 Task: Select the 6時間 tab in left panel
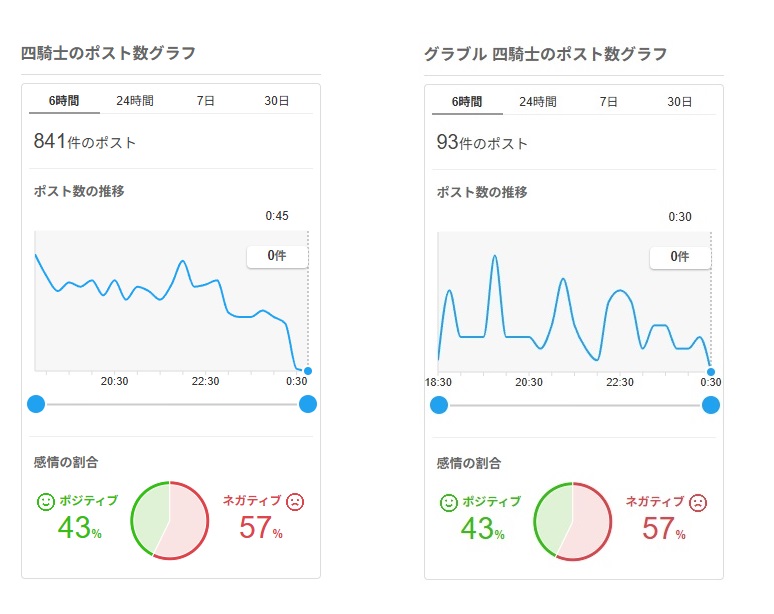(64, 101)
